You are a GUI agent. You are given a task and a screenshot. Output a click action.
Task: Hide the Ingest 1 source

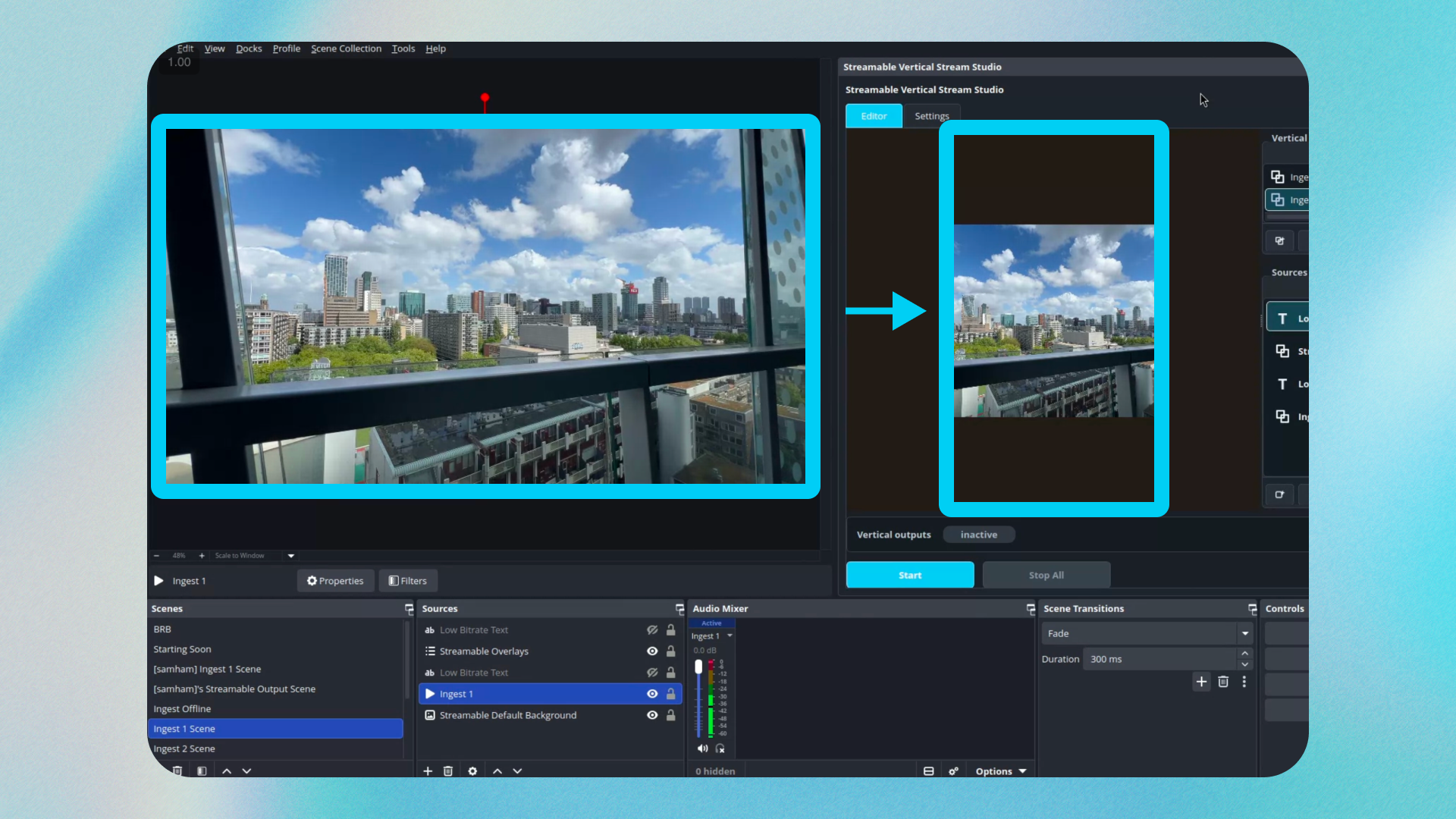[x=652, y=694]
